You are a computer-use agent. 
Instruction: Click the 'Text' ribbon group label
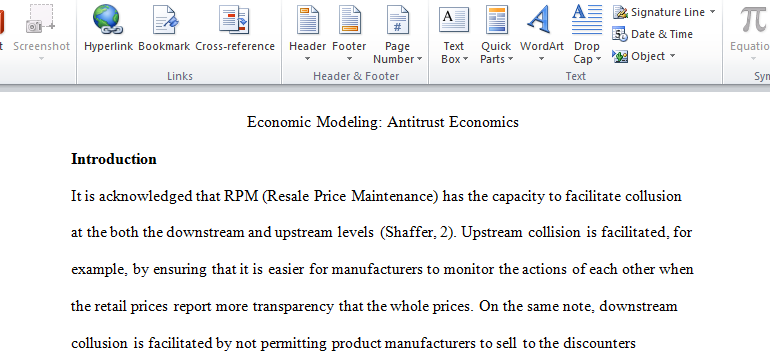point(576,76)
